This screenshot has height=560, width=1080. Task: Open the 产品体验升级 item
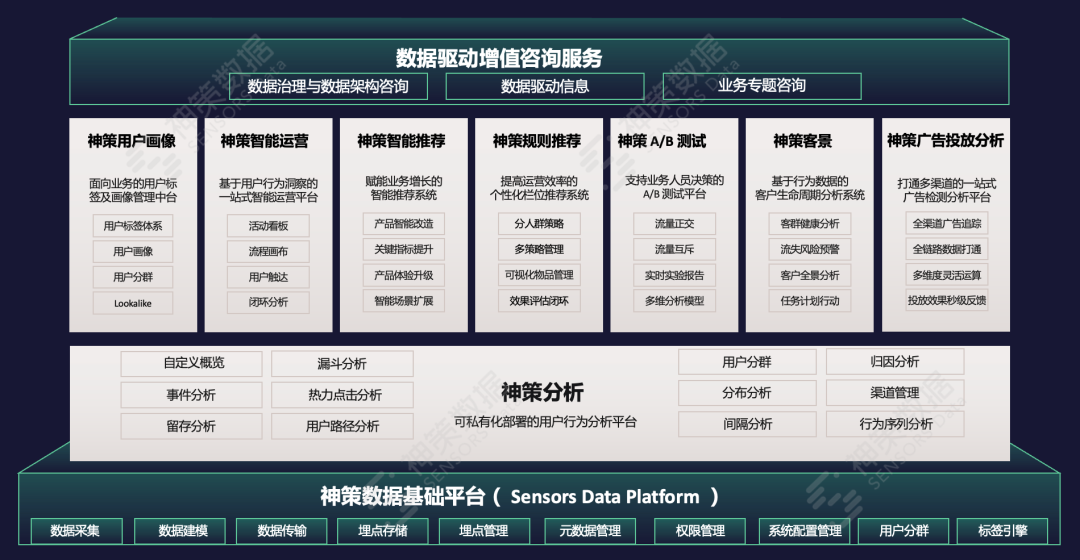tap(404, 275)
